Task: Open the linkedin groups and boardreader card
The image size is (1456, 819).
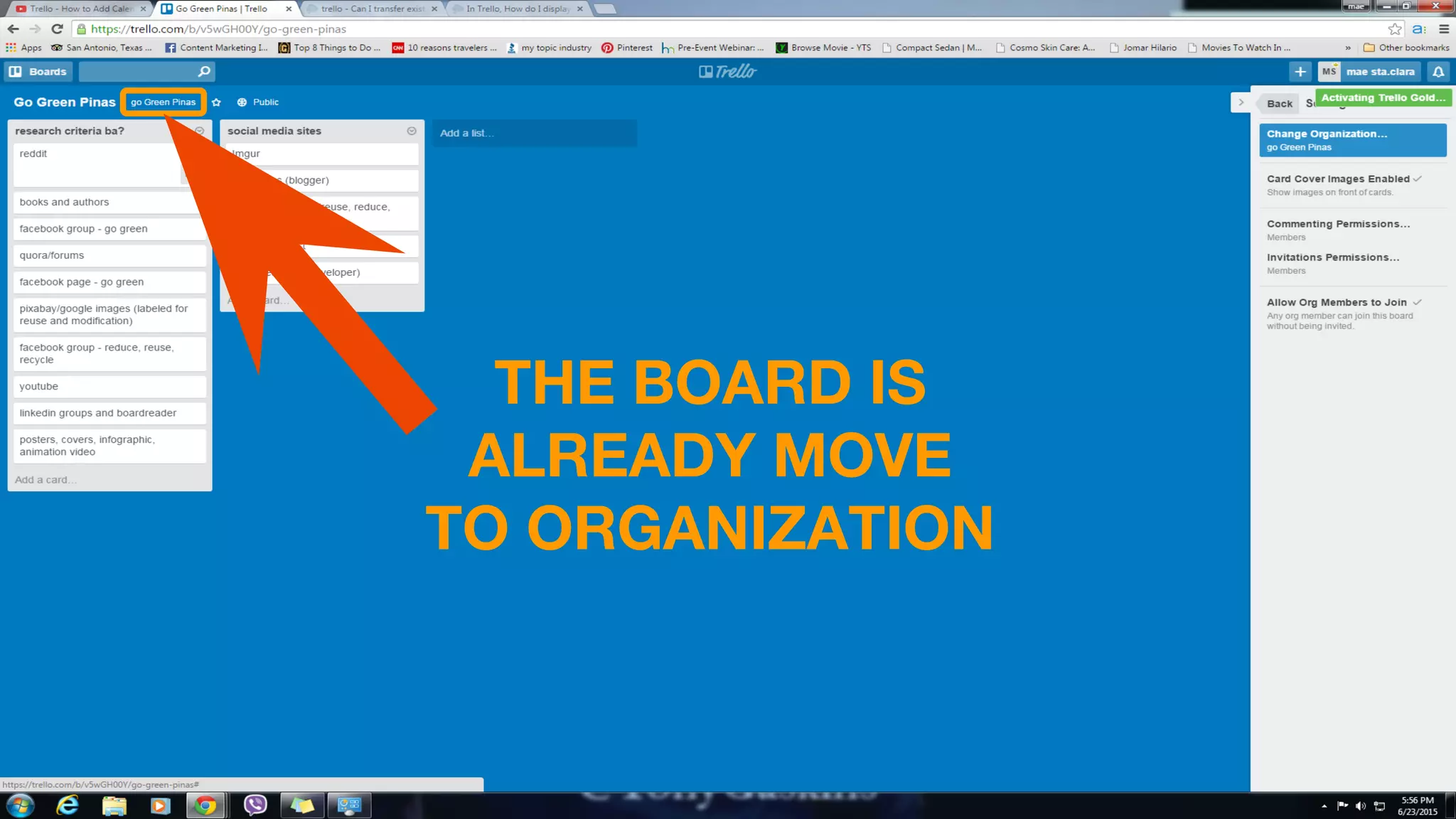Action: (109, 413)
